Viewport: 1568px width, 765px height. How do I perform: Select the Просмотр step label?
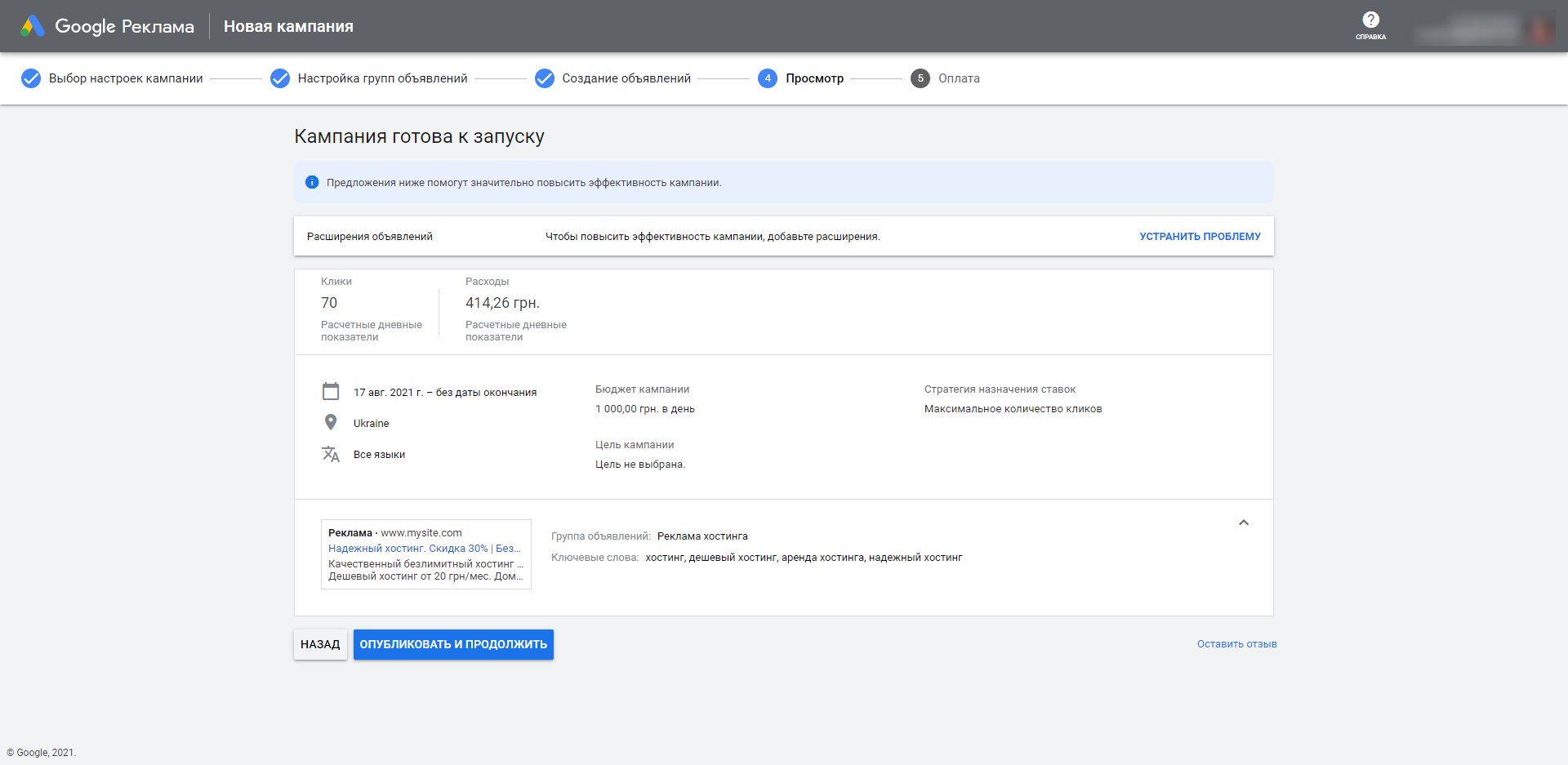(814, 78)
